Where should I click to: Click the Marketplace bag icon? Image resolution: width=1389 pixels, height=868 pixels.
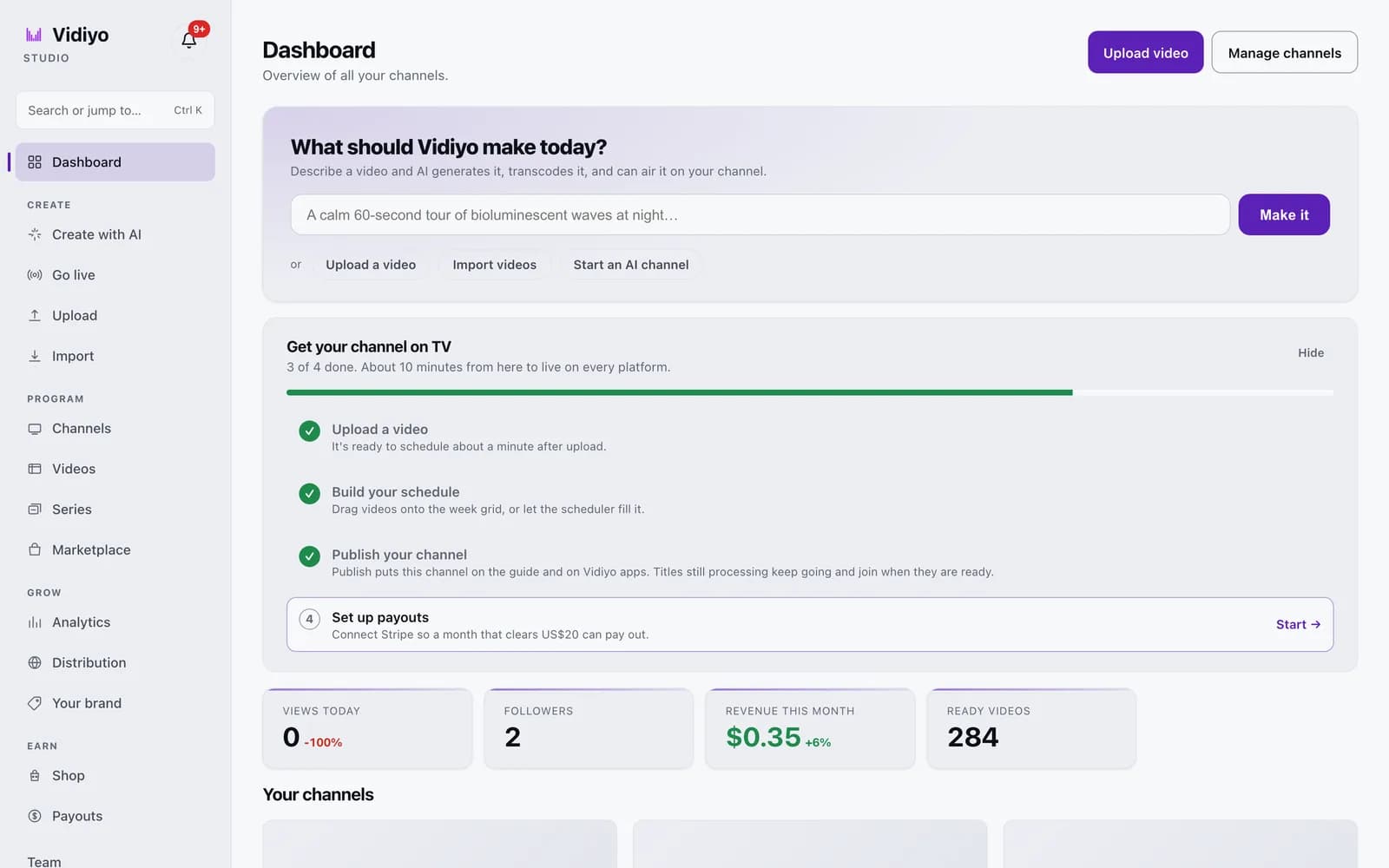point(35,549)
